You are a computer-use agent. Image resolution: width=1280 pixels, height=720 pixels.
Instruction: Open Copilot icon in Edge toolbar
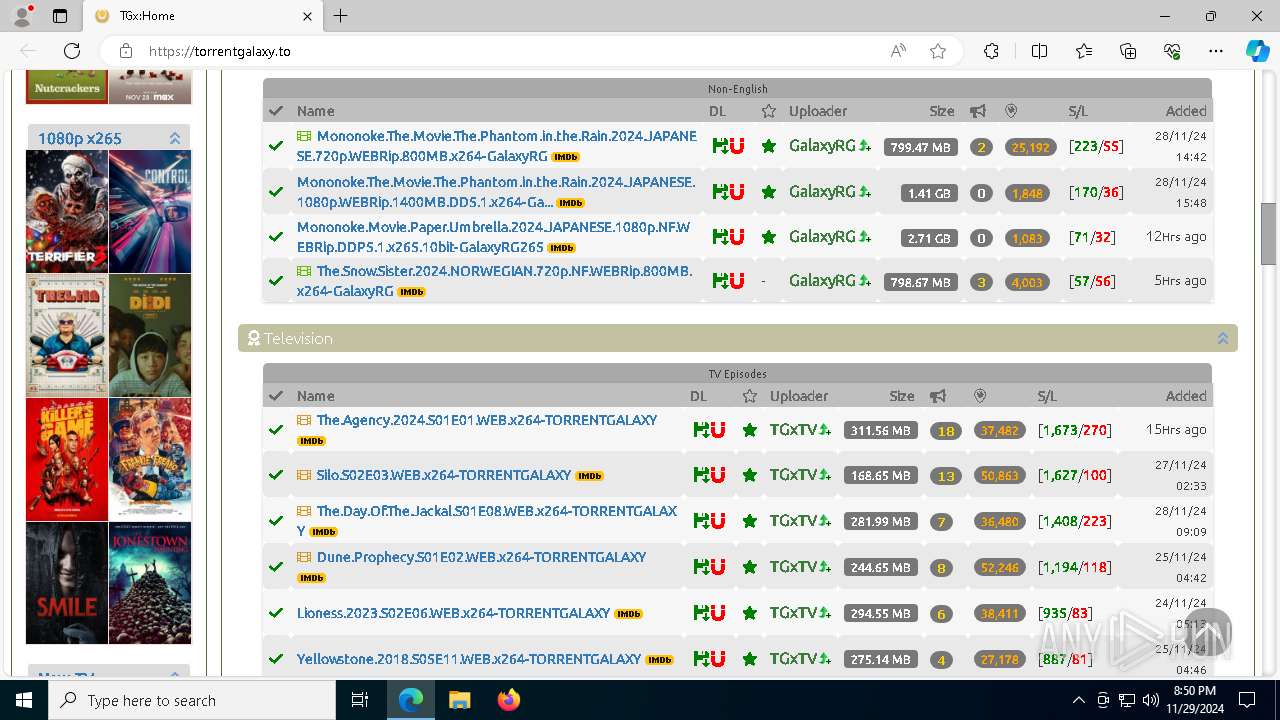(x=1257, y=51)
